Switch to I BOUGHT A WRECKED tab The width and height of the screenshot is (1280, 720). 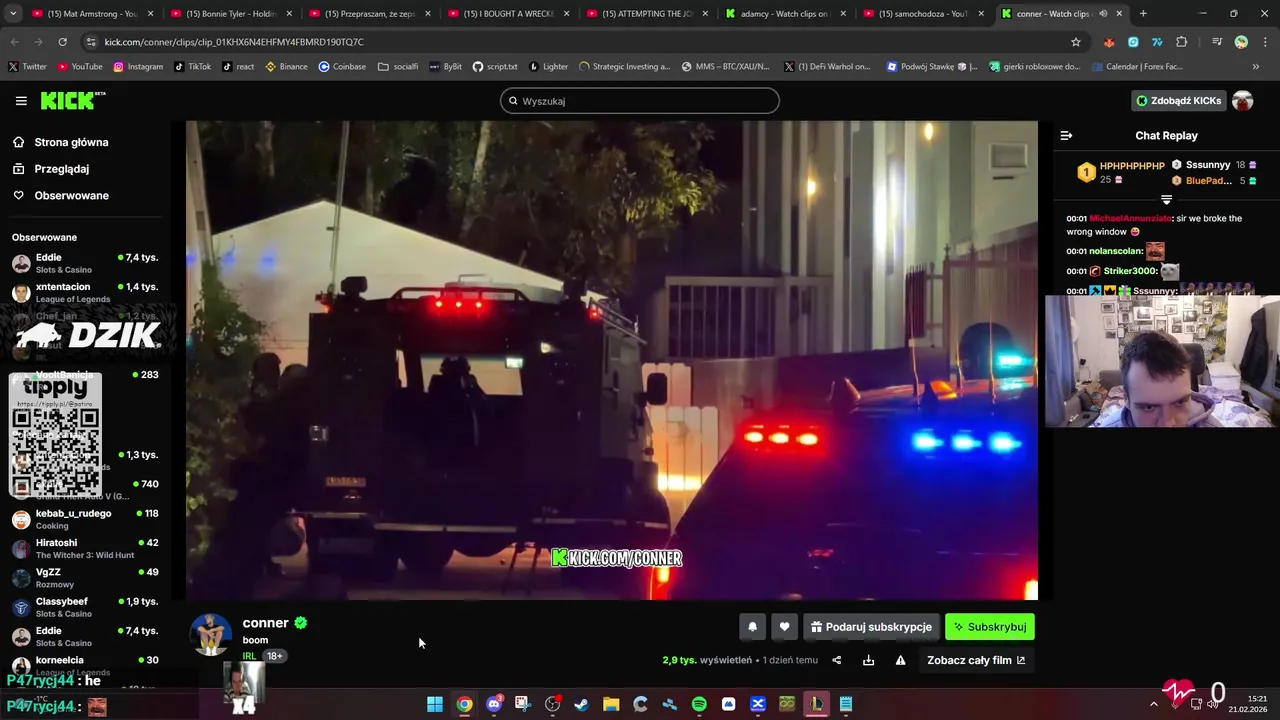[507, 14]
